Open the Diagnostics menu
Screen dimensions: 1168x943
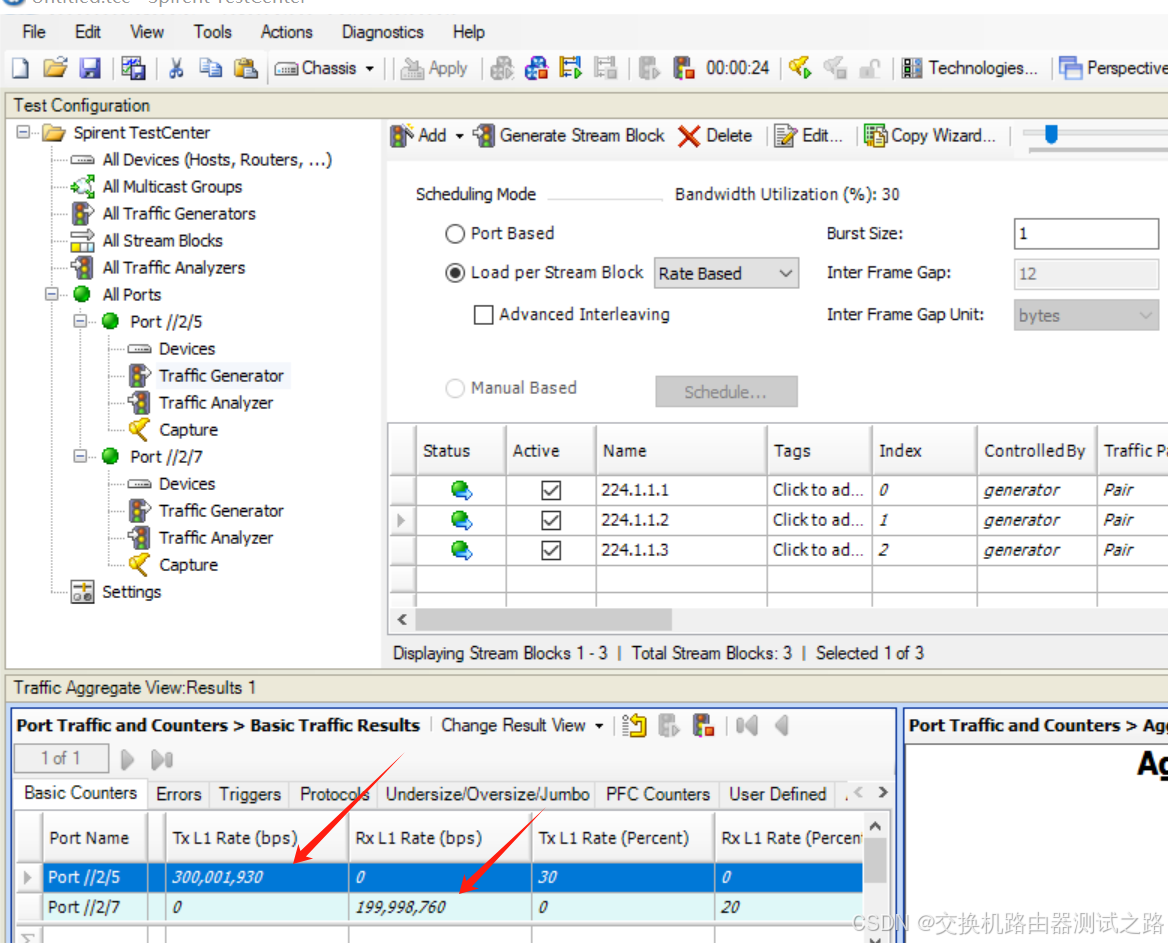[382, 32]
